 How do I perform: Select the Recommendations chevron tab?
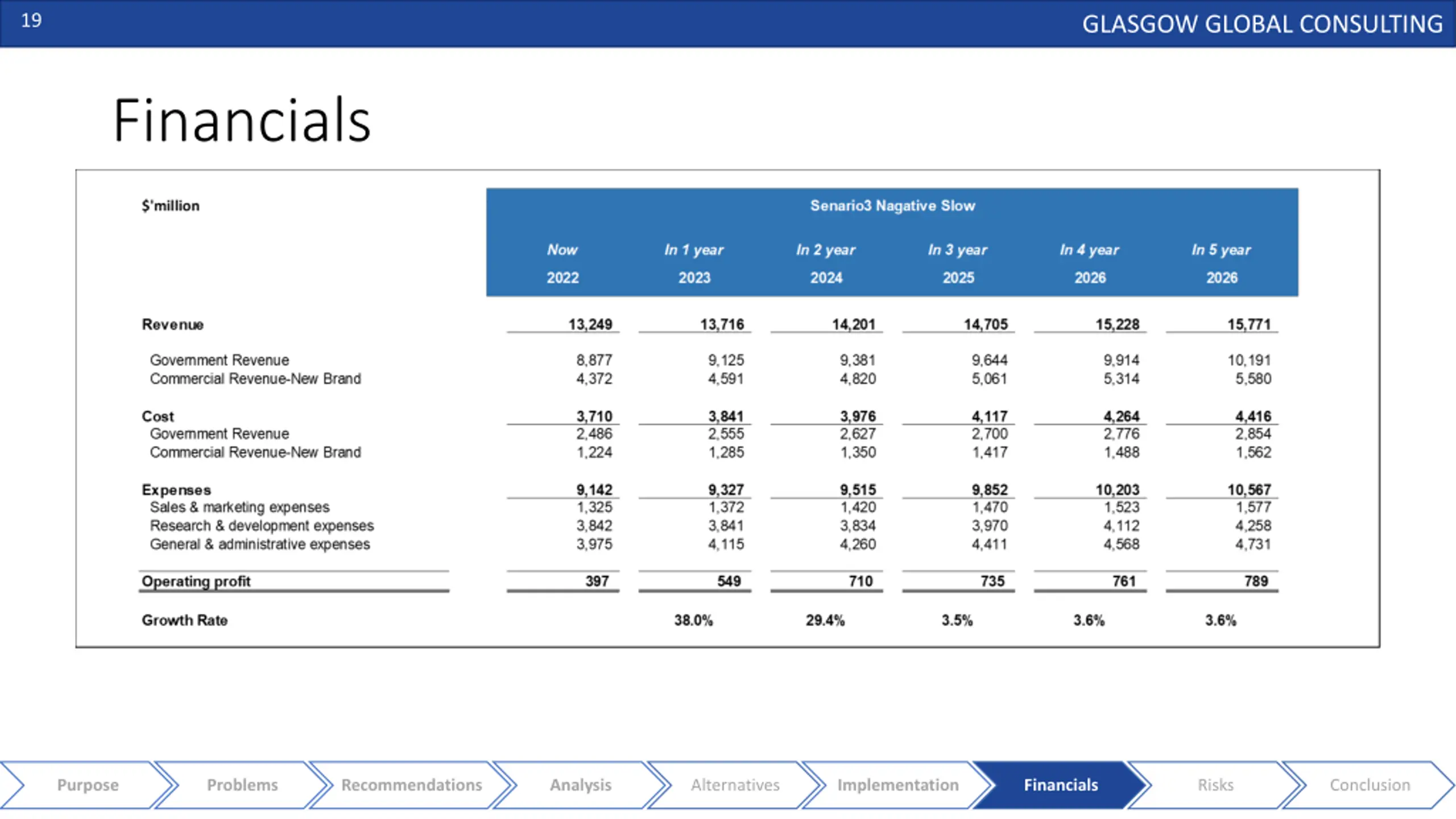pyautogui.click(x=411, y=785)
